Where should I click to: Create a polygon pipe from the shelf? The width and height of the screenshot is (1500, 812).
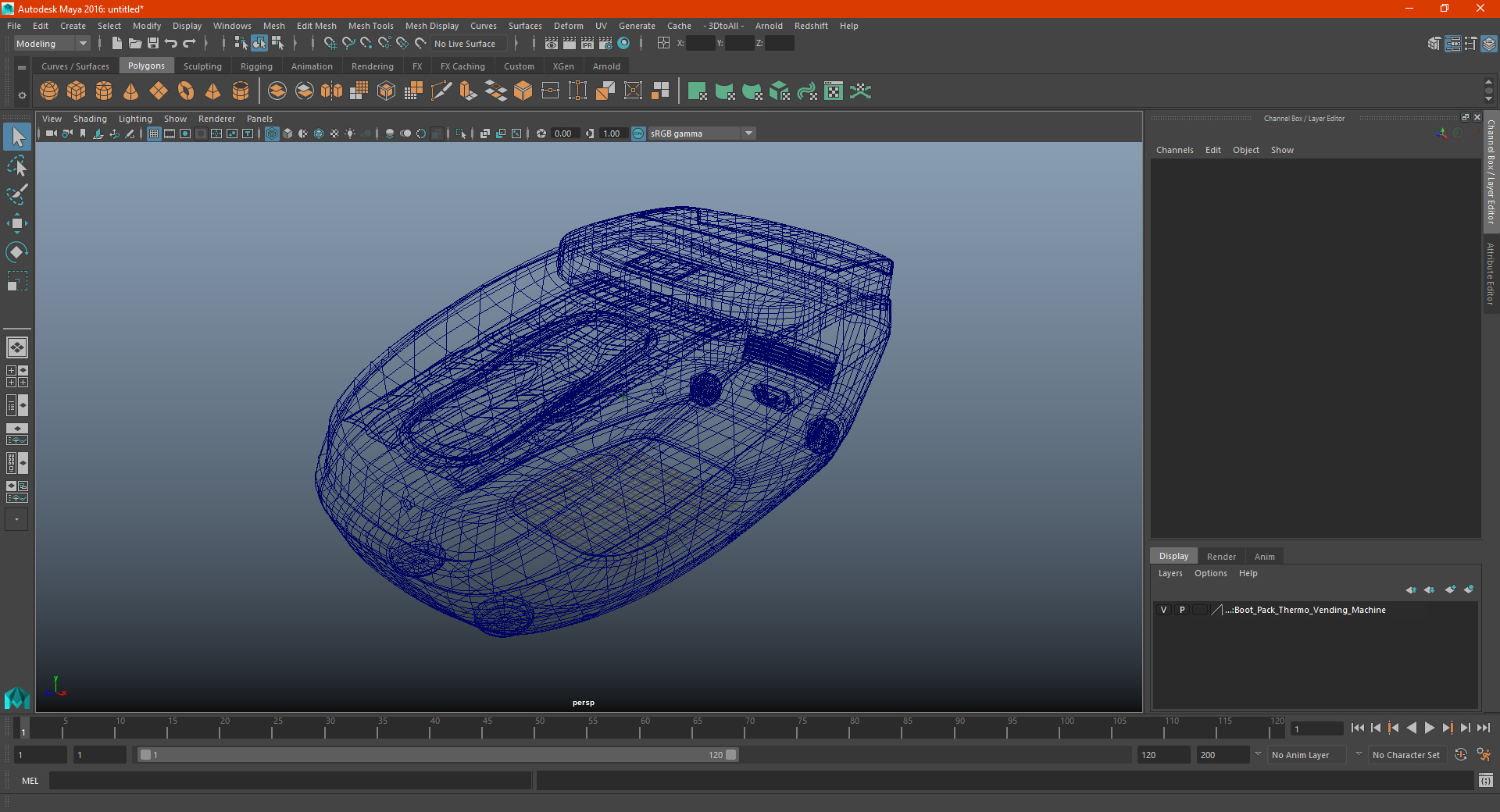241,91
